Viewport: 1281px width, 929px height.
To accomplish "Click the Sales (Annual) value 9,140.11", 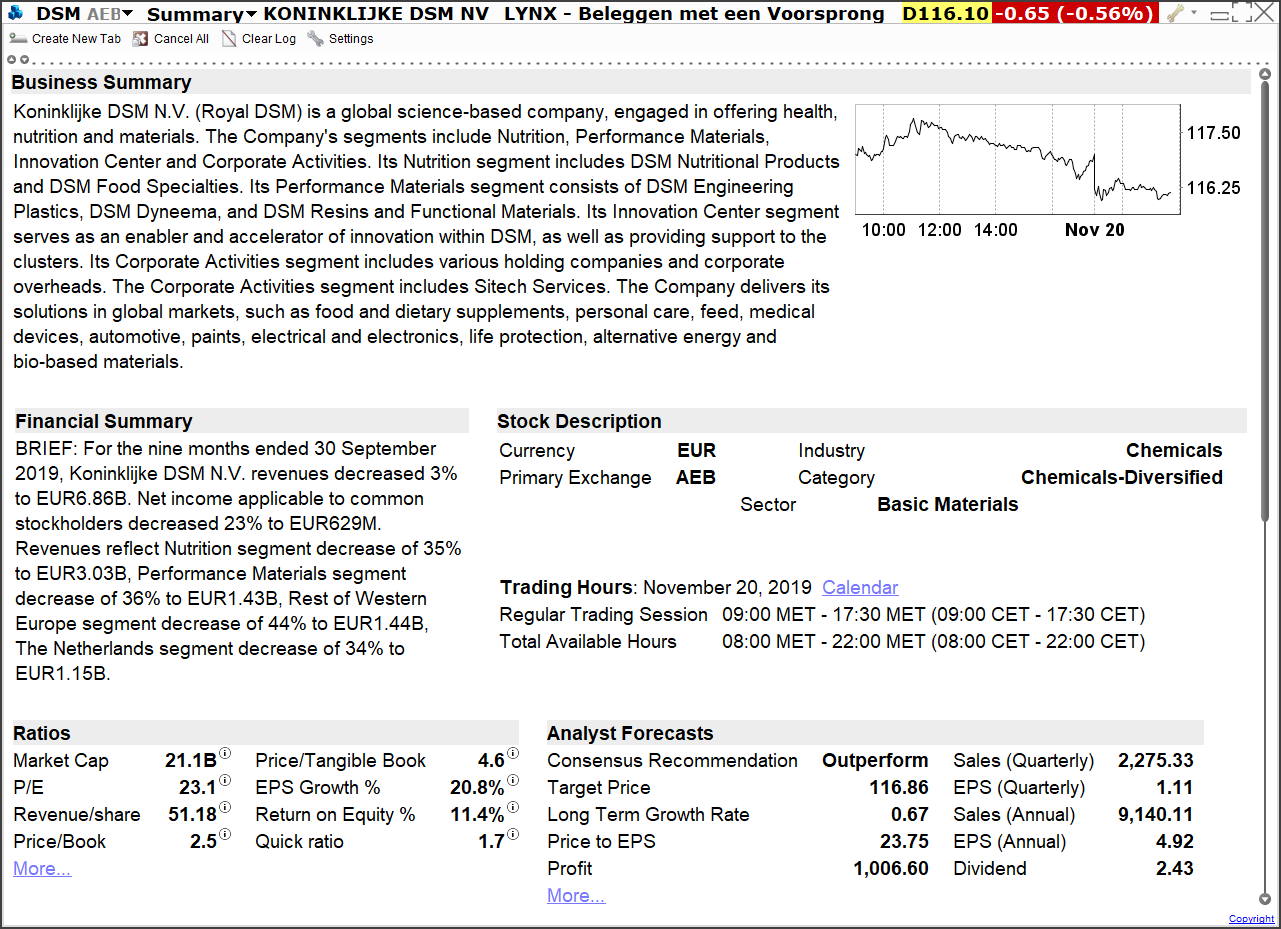I will (x=1156, y=814).
